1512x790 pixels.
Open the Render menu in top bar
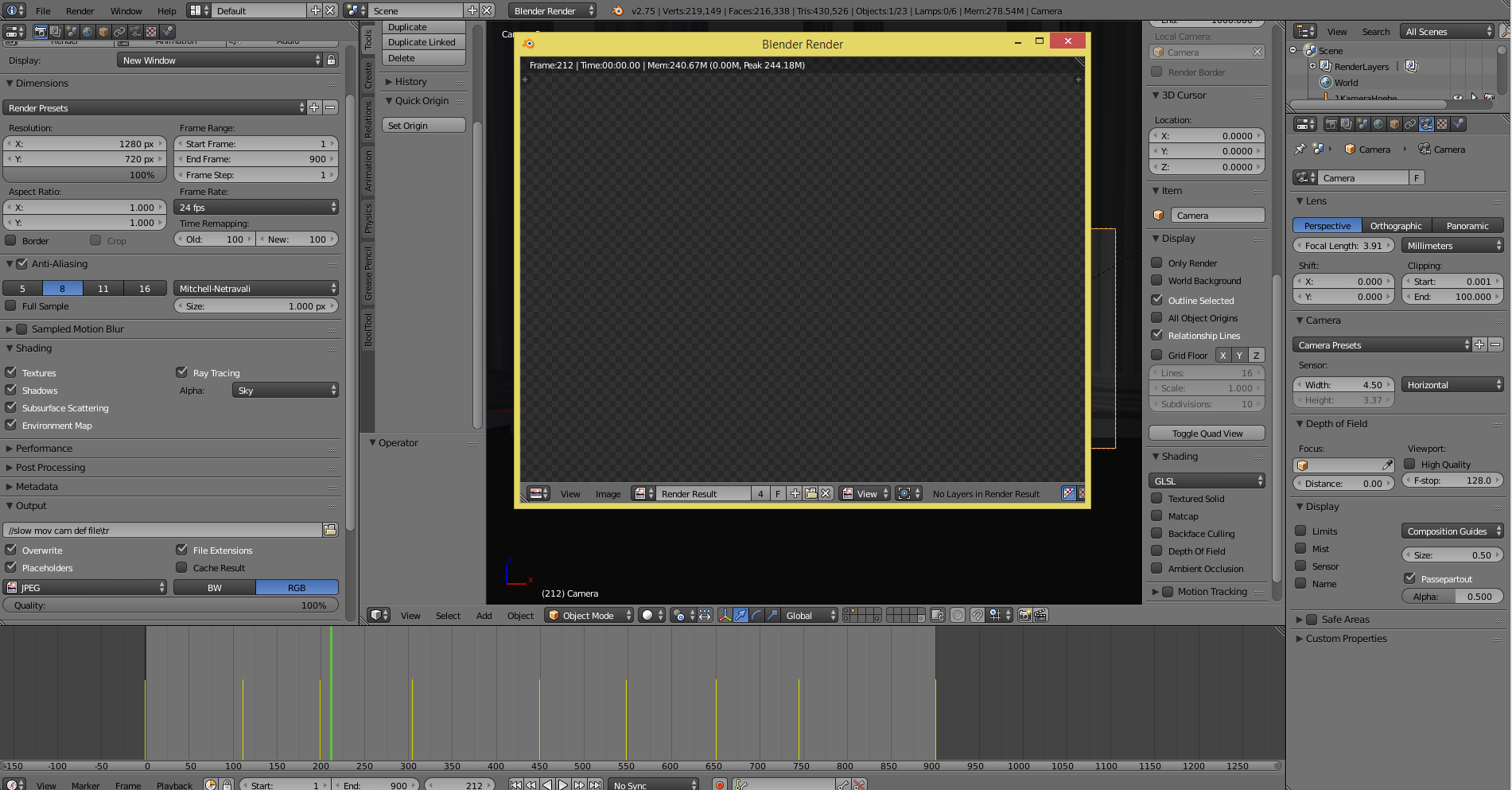point(80,10)
